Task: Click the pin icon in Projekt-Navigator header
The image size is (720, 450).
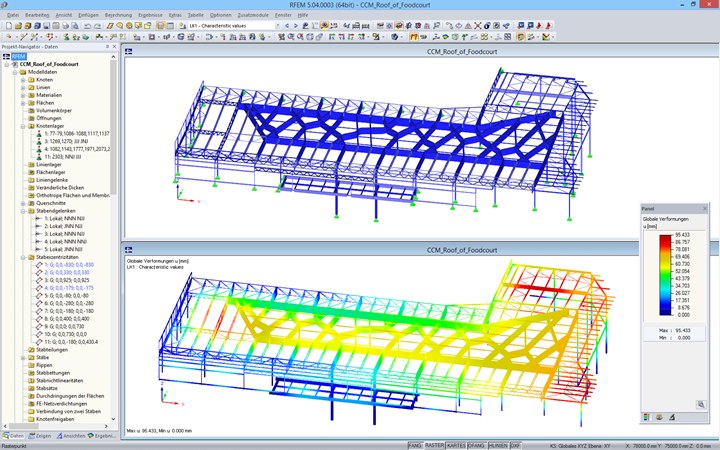Action: 107,46
